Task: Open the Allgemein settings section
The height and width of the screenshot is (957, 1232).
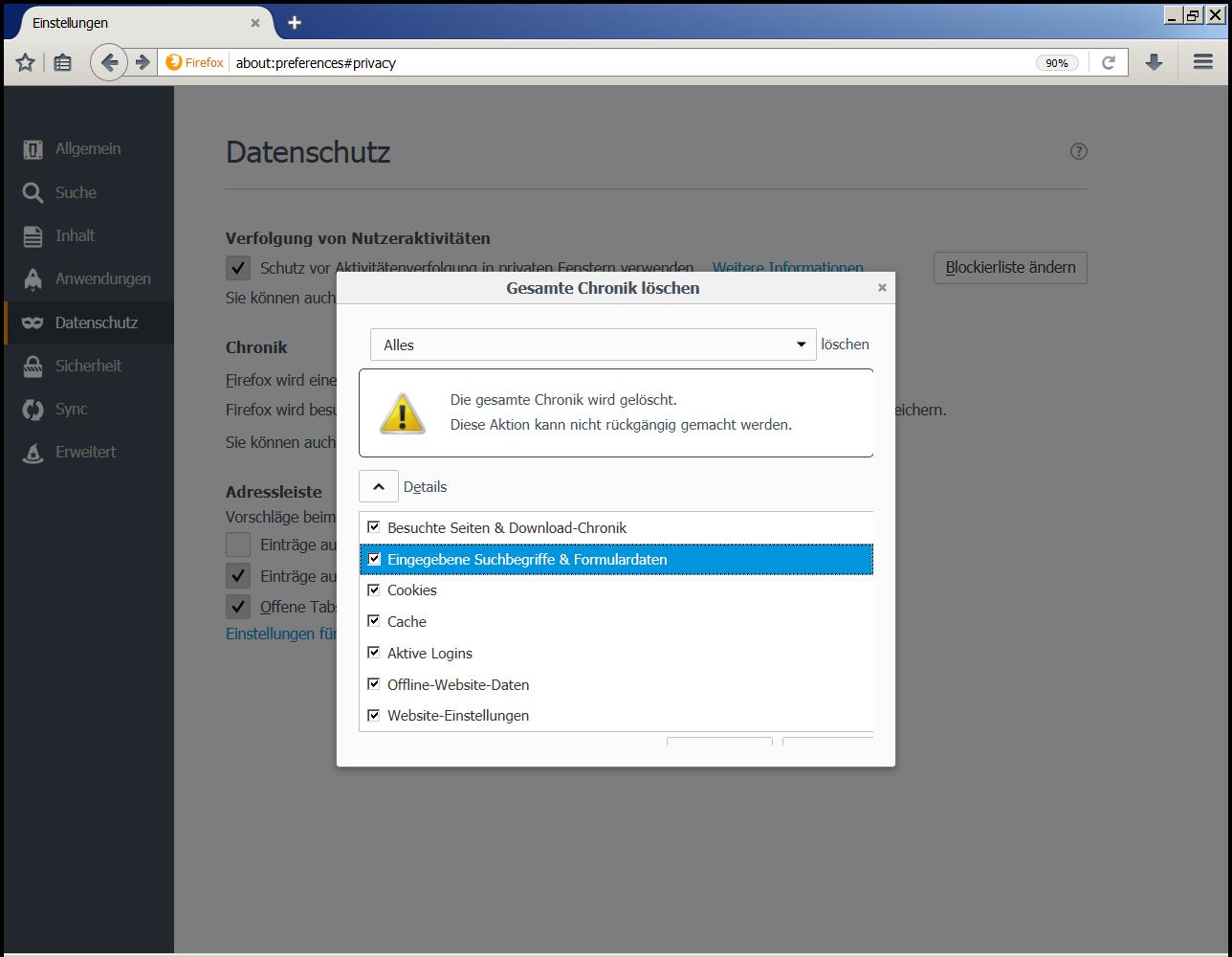Action: 89,148
